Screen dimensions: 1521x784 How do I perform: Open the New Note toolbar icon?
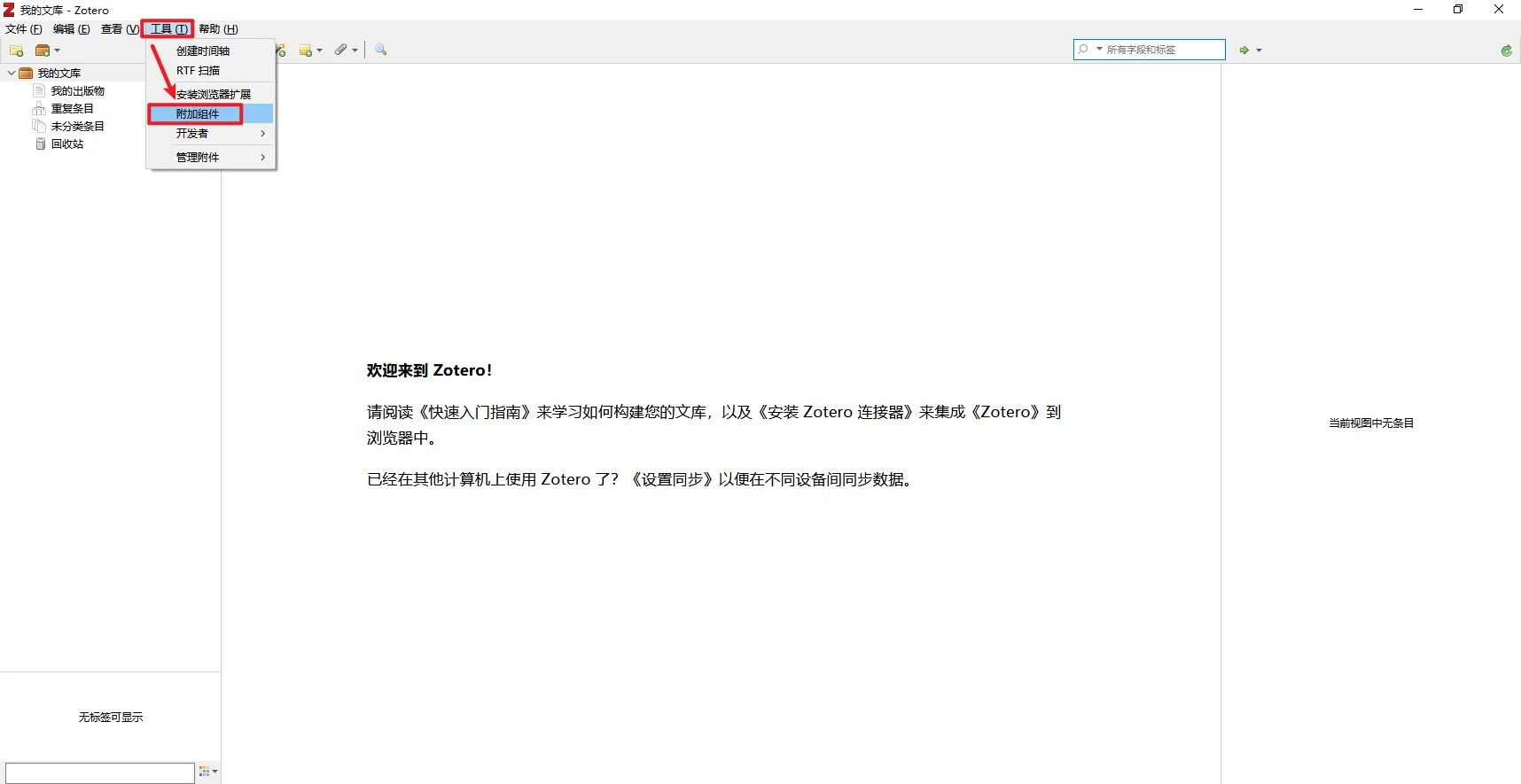[x=306, y=50]
